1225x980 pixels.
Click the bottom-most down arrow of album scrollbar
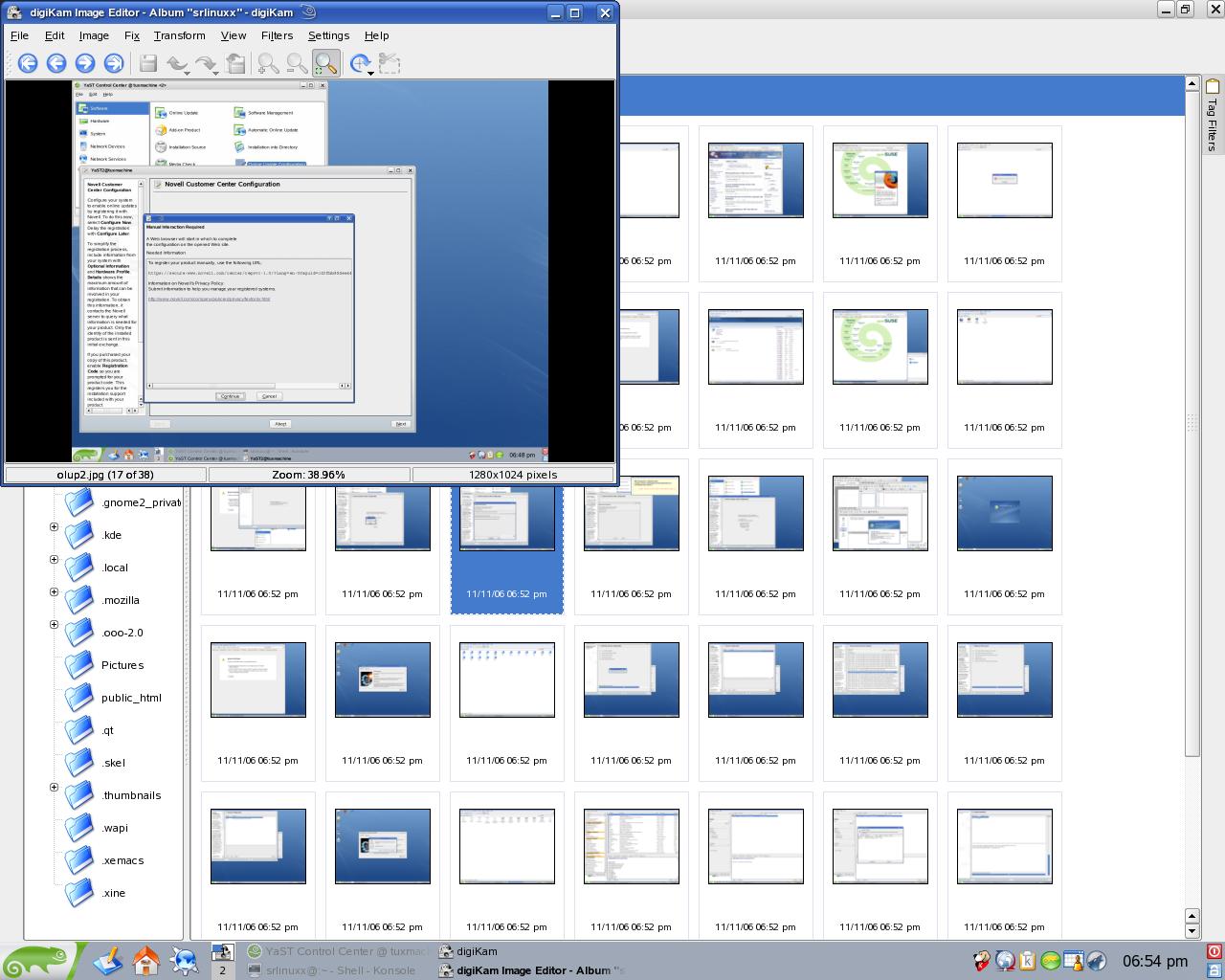(x=1192, y=931)
